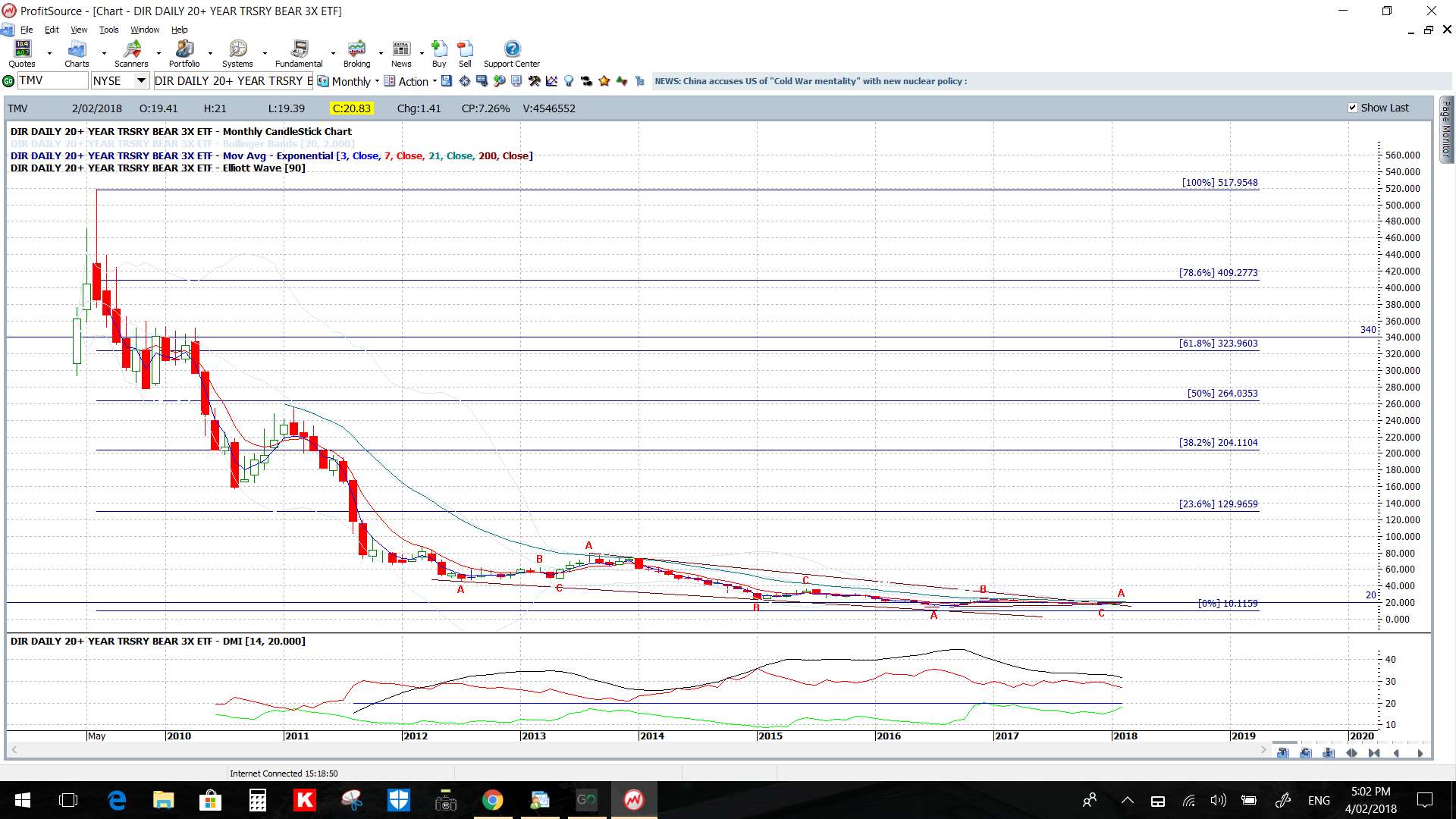Open the NYSE exchange dropdown
Image resolution: width=1456 pixels, height=819 pixels.
click(141, 80)
